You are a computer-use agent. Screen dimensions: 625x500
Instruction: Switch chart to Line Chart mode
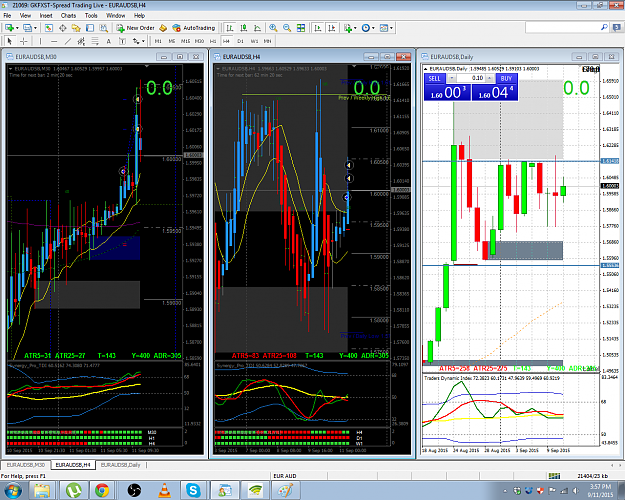[257, 28]
